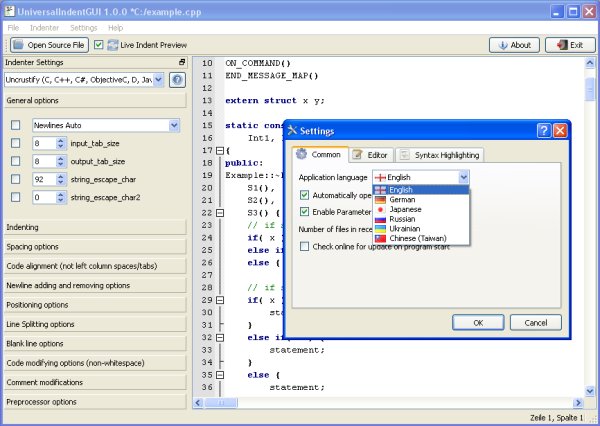The height and width of the screenshot is (426, 600).
Task: Click the editor scroll left arrow
Action: (x=198, y=403)
